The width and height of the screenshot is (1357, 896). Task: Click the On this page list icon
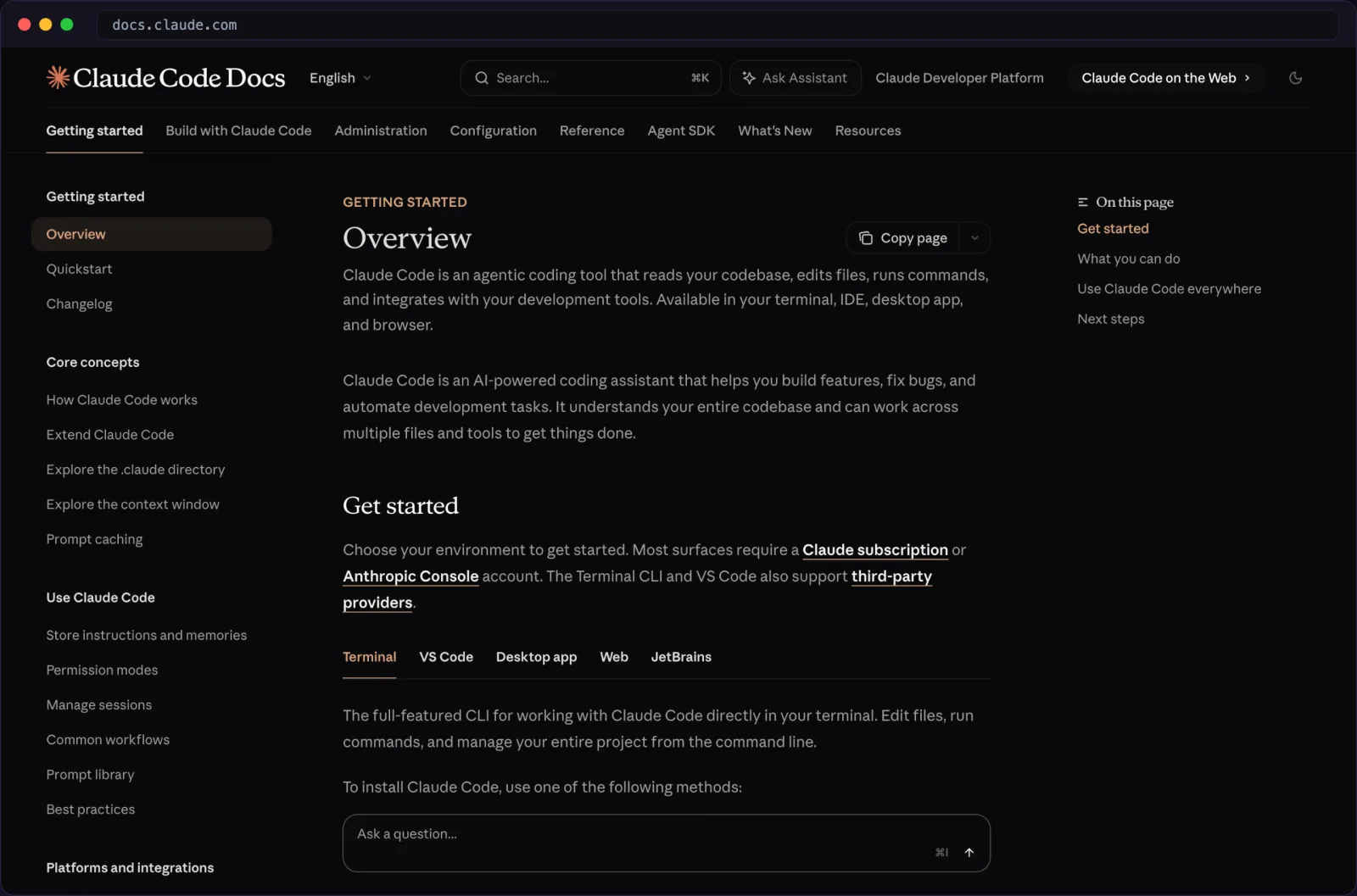tap(1083, 202)
